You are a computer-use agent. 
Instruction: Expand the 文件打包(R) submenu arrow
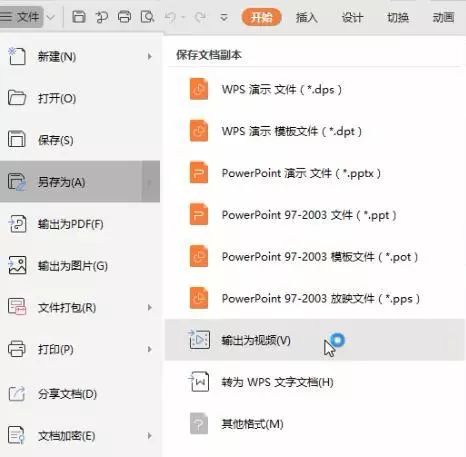[x=150, y=307]
